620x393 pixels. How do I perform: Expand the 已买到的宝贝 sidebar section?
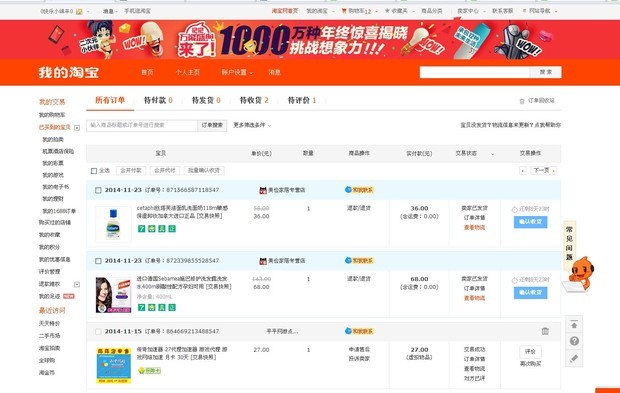coord(77,128)
